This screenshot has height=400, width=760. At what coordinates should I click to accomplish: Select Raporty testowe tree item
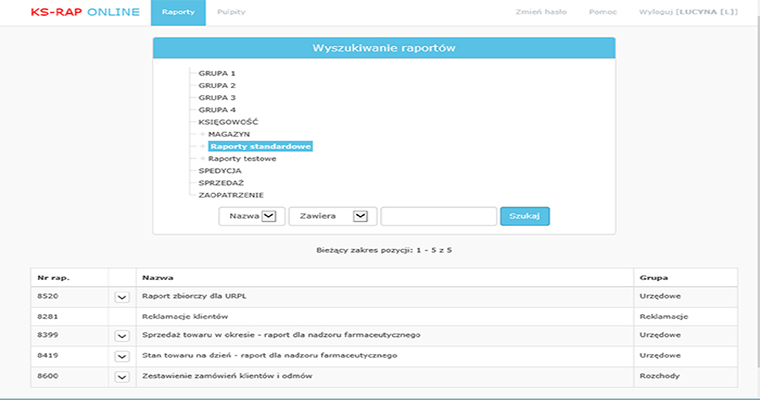click(x=242, y=159)
